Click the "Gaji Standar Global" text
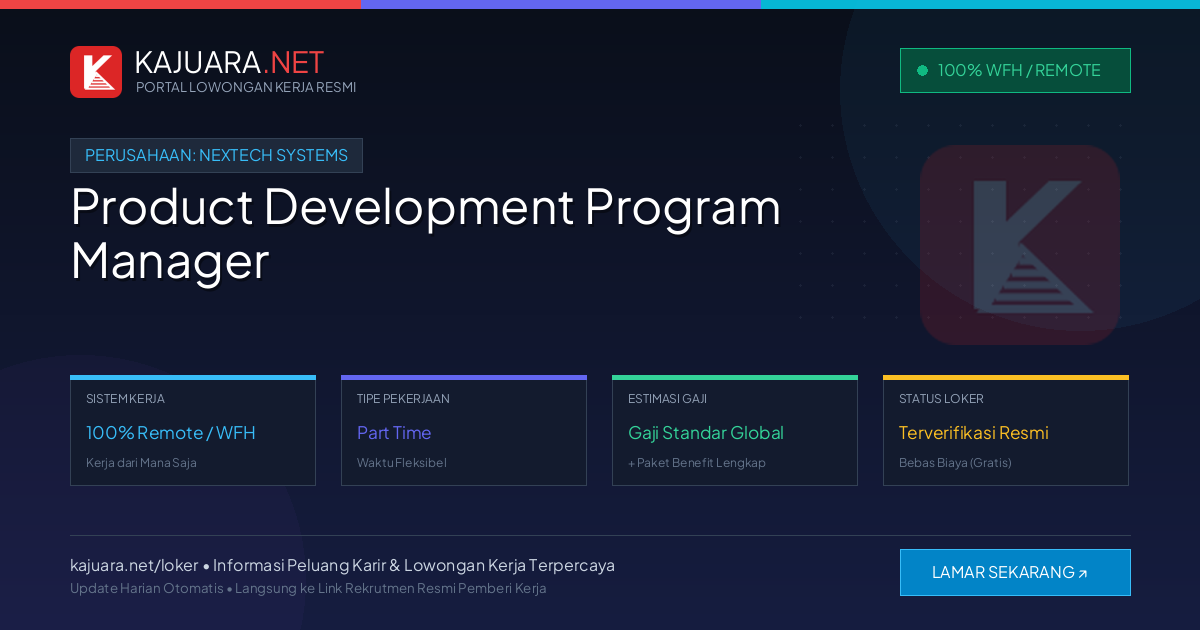This screenshot has width=1200, height=630. (706, 433)
